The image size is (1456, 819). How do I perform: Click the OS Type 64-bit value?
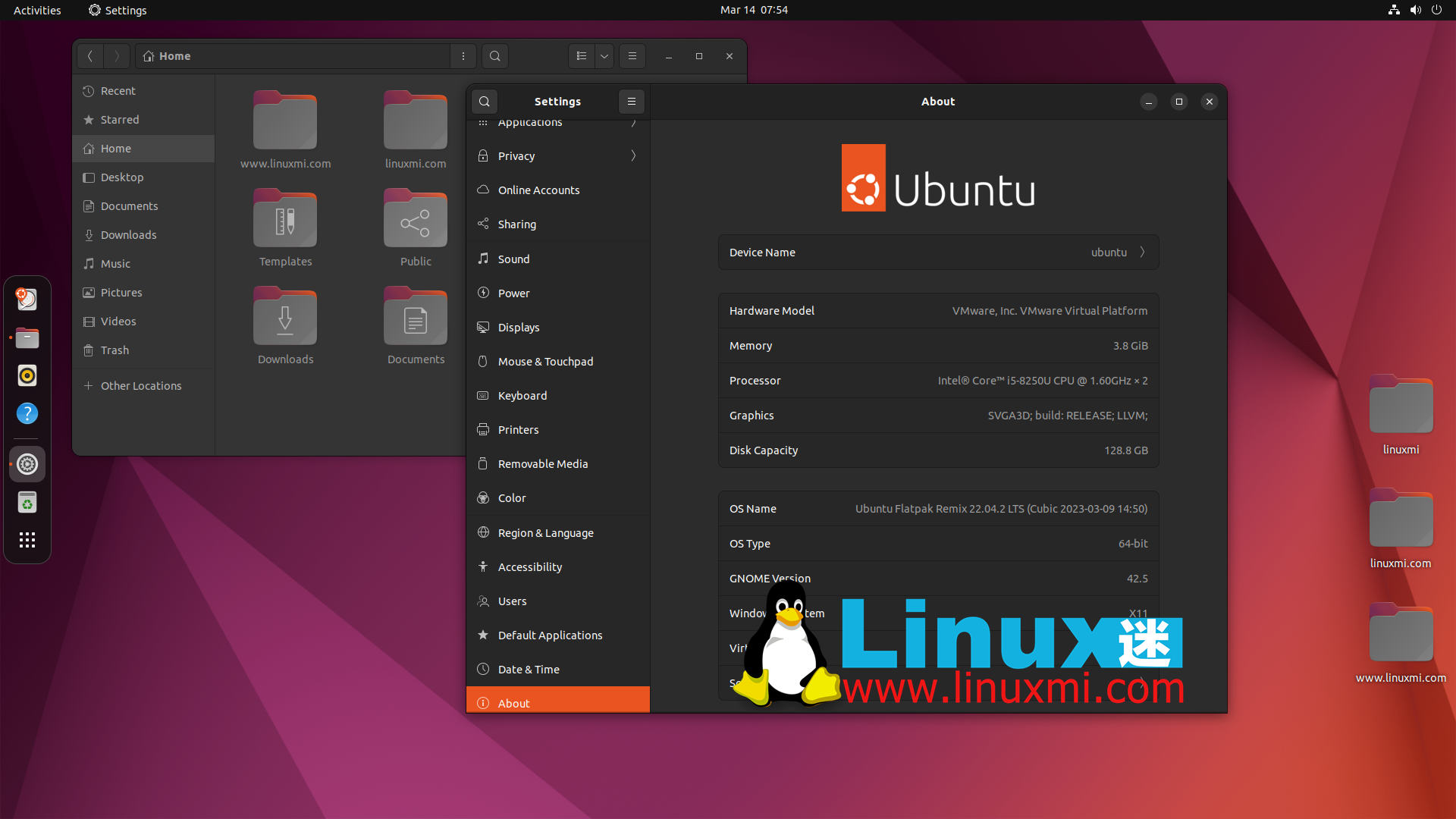[x=1133, y=544]
